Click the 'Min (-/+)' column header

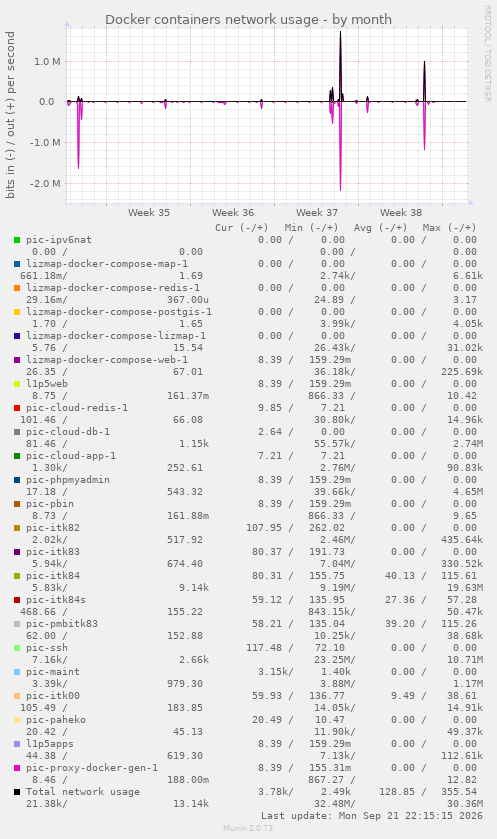click(x=311, y=228)
